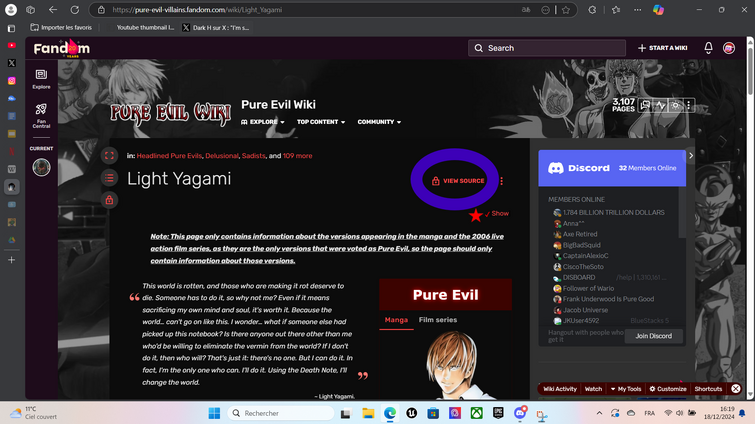Select BigBadSquid in Discord members

pyautogui.click(x=582, y=245)
